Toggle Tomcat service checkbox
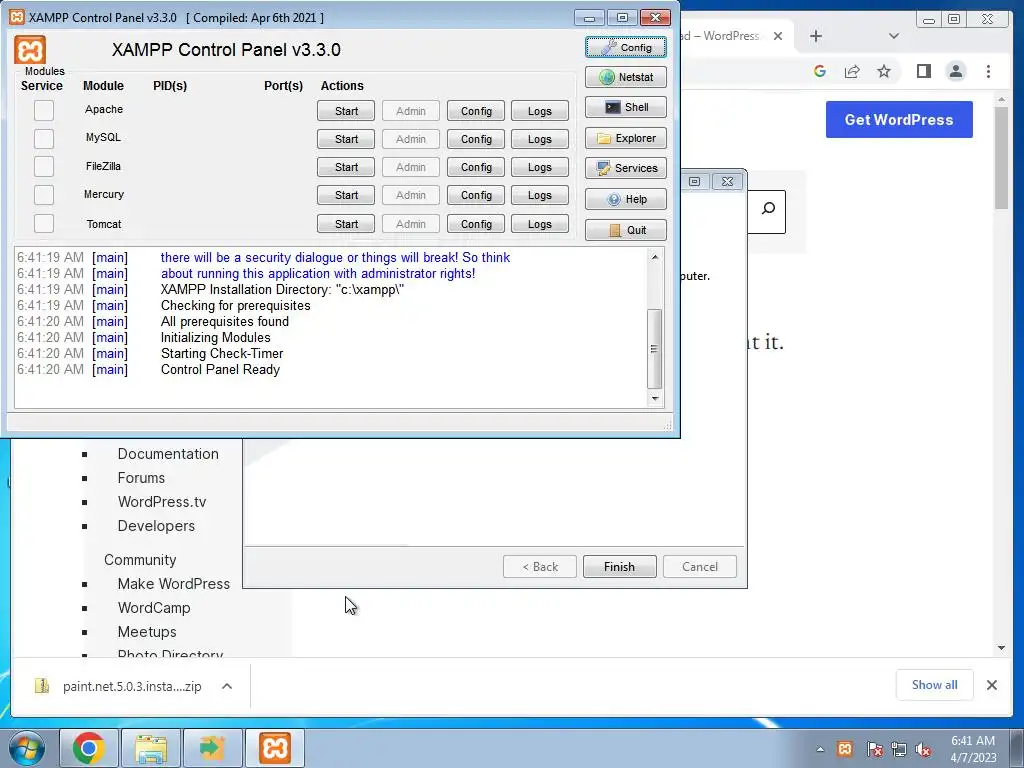The image size is (1024, 768). 44,223
